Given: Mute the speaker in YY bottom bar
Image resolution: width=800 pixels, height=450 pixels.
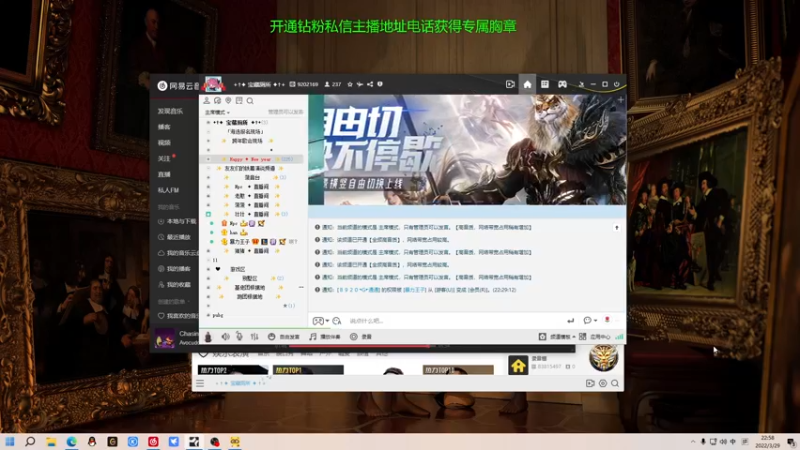Looking at the screenshot, I should 226,336.
